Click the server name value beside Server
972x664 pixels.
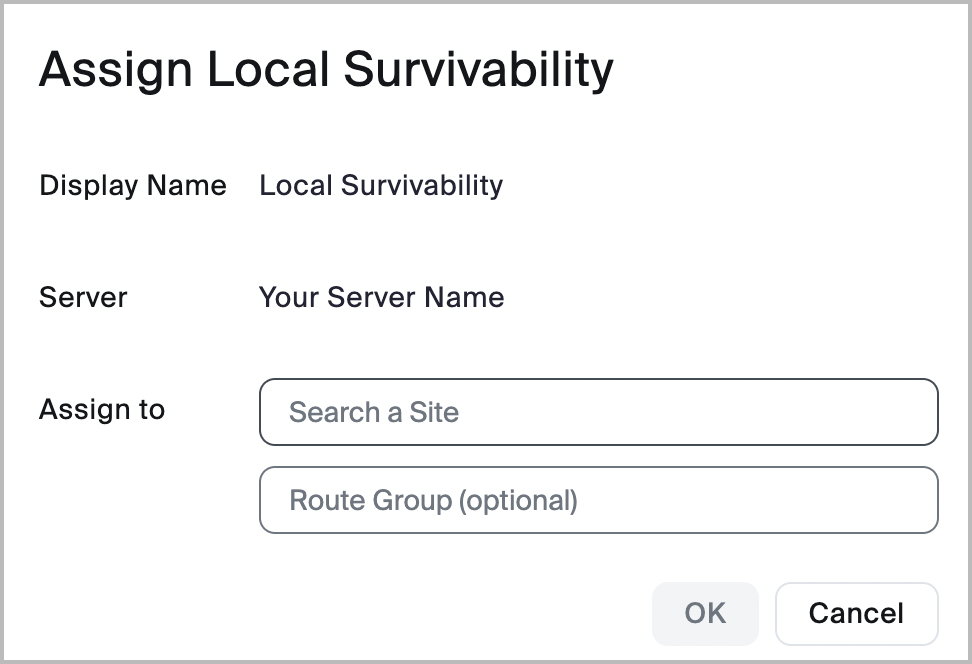pyautogui.click(x=381, y=297)
